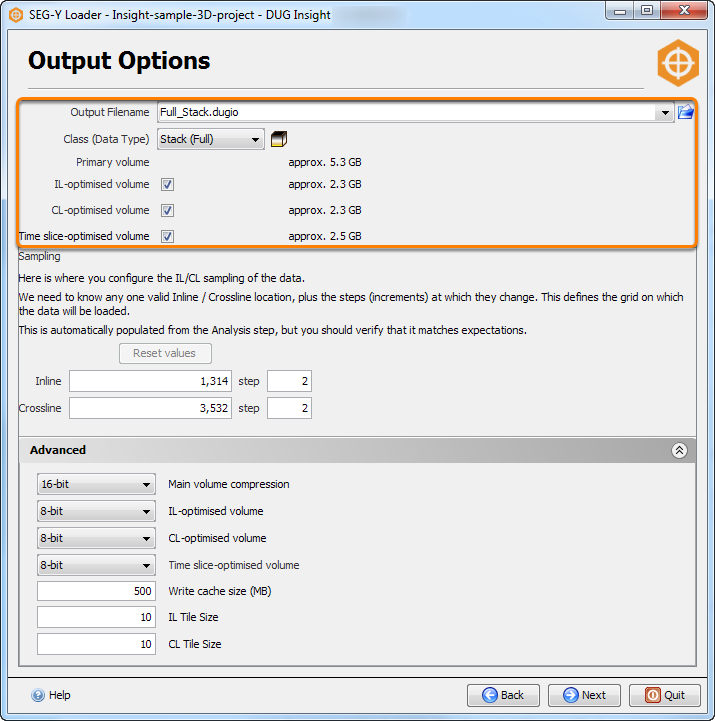Go Back to previous step
The height and width of the screenshot is (721, 715).
[x=503, y=695]
